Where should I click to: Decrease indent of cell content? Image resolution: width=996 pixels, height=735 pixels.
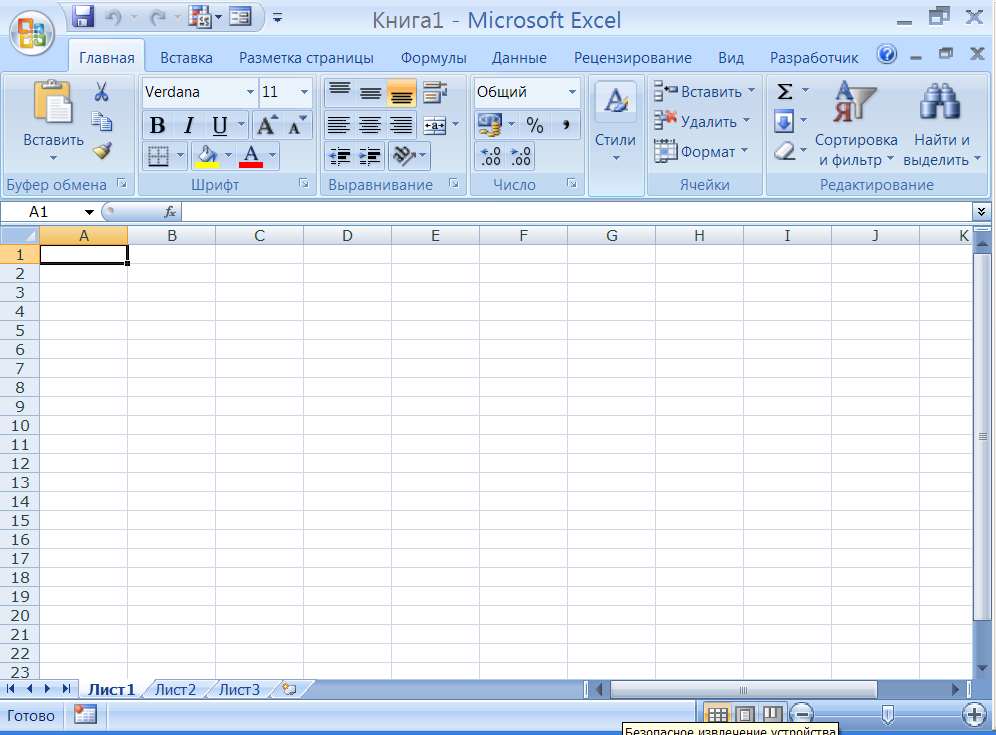click(340, 156)
